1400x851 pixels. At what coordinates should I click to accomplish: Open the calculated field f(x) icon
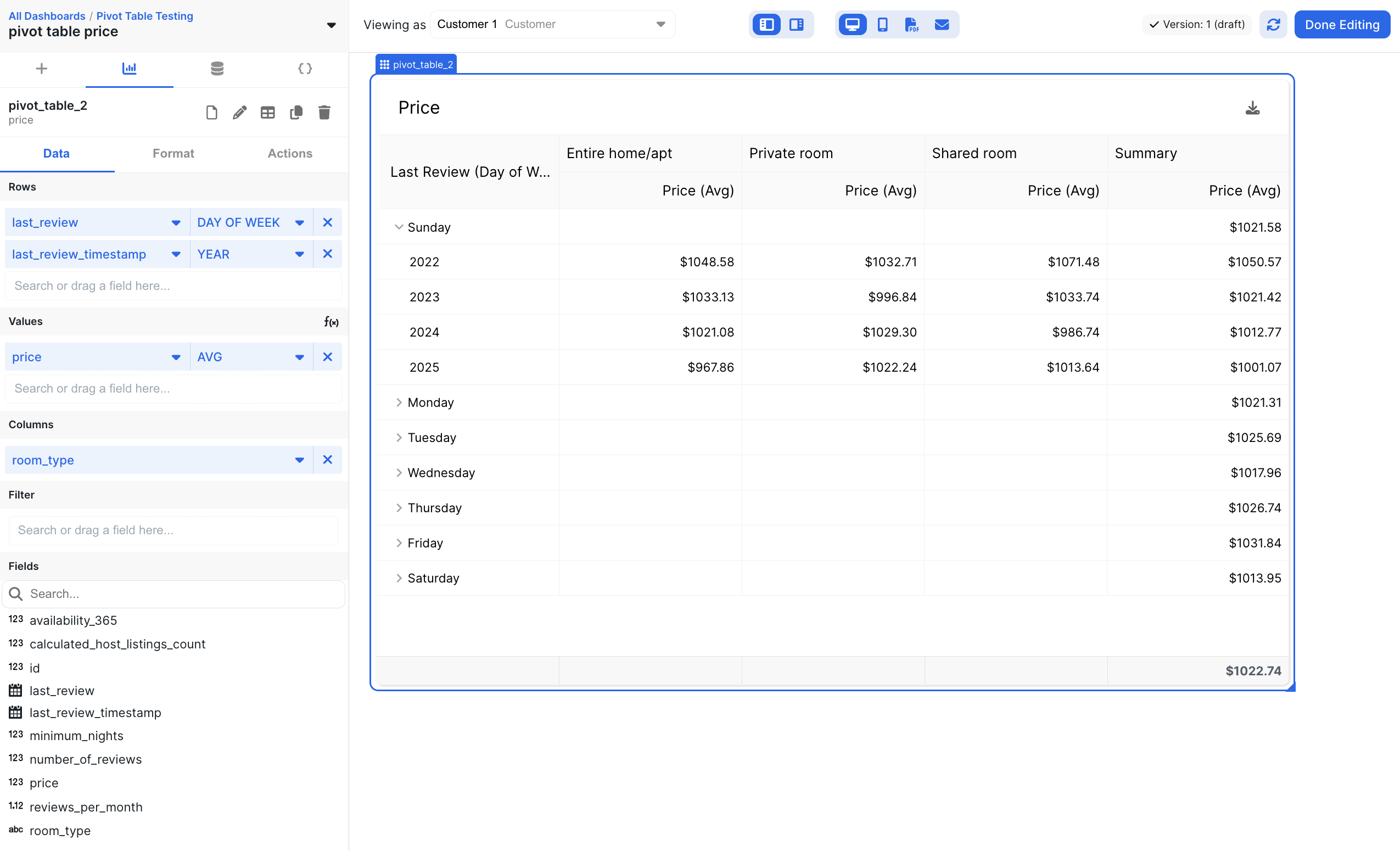pyautogui.click(x=331, y=322)
